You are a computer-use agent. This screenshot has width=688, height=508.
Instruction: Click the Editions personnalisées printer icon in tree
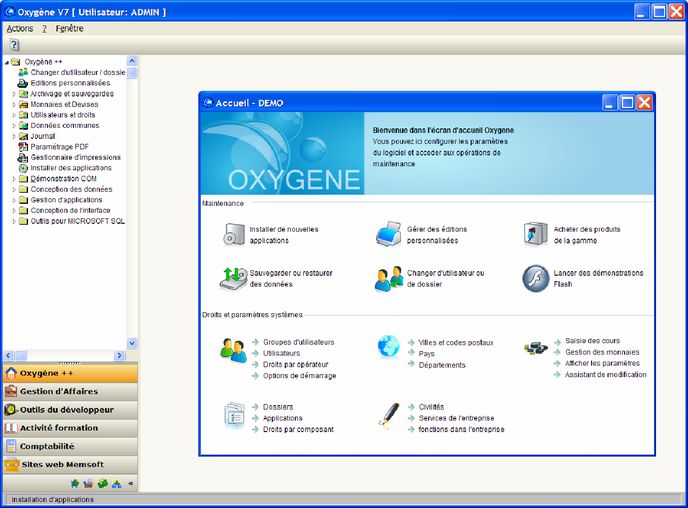(x=23, y=83)
